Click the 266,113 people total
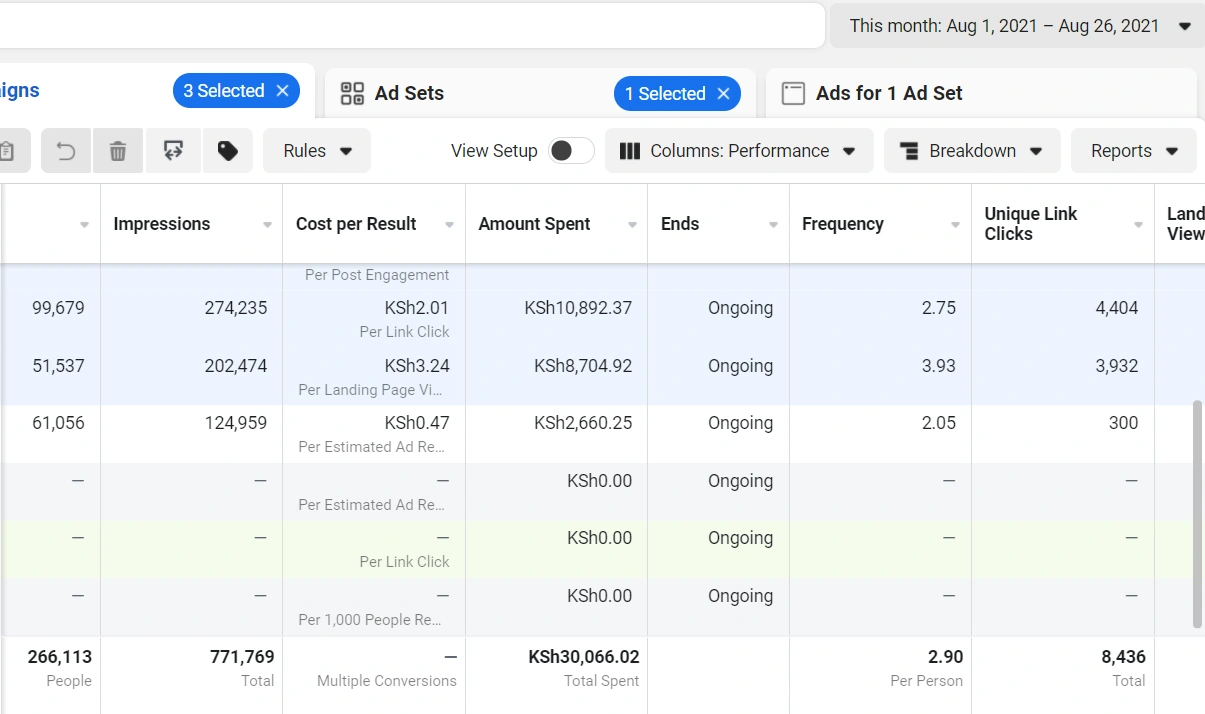The width and height of the screenshot is (1205, 714). click(x=60, y=657)
